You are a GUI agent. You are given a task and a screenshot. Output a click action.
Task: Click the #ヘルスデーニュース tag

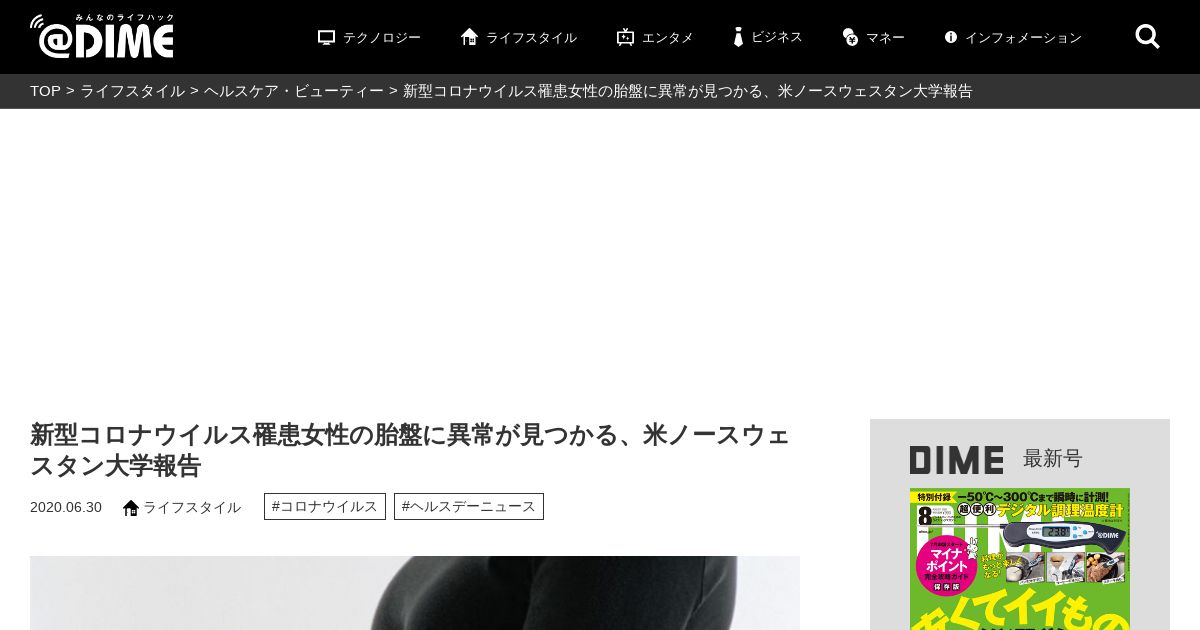469,506
